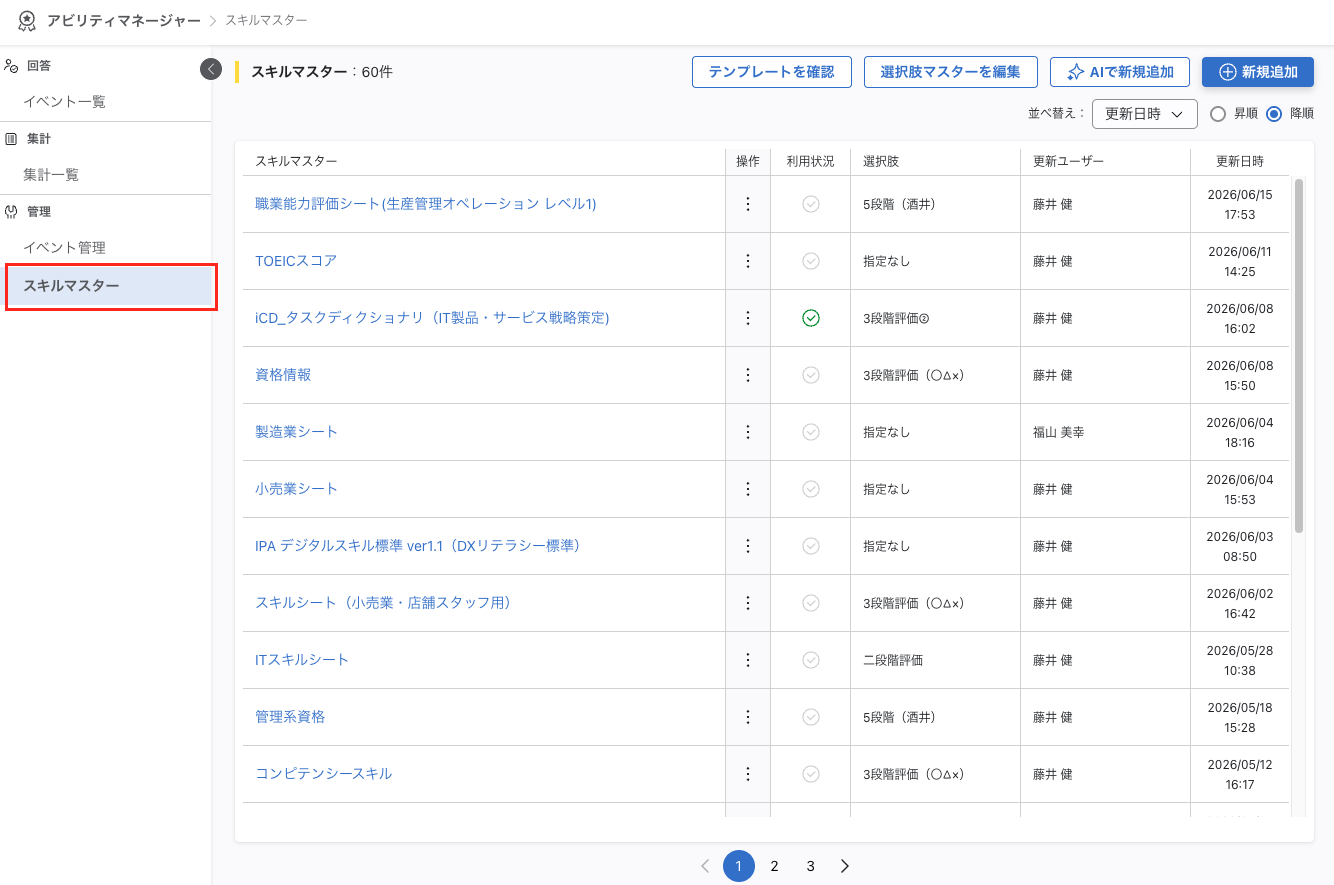Click the grey usage check for ITスキルシート
1334x885 pixels.
pyautogui.click(x=811, y=660)
